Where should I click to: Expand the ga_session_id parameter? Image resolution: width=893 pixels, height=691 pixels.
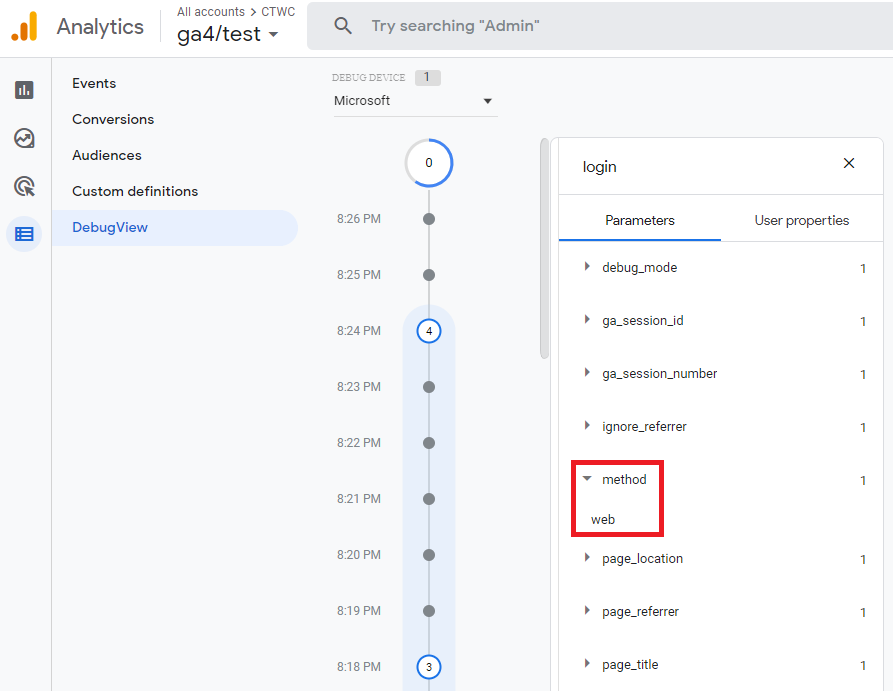click(587, 320)
